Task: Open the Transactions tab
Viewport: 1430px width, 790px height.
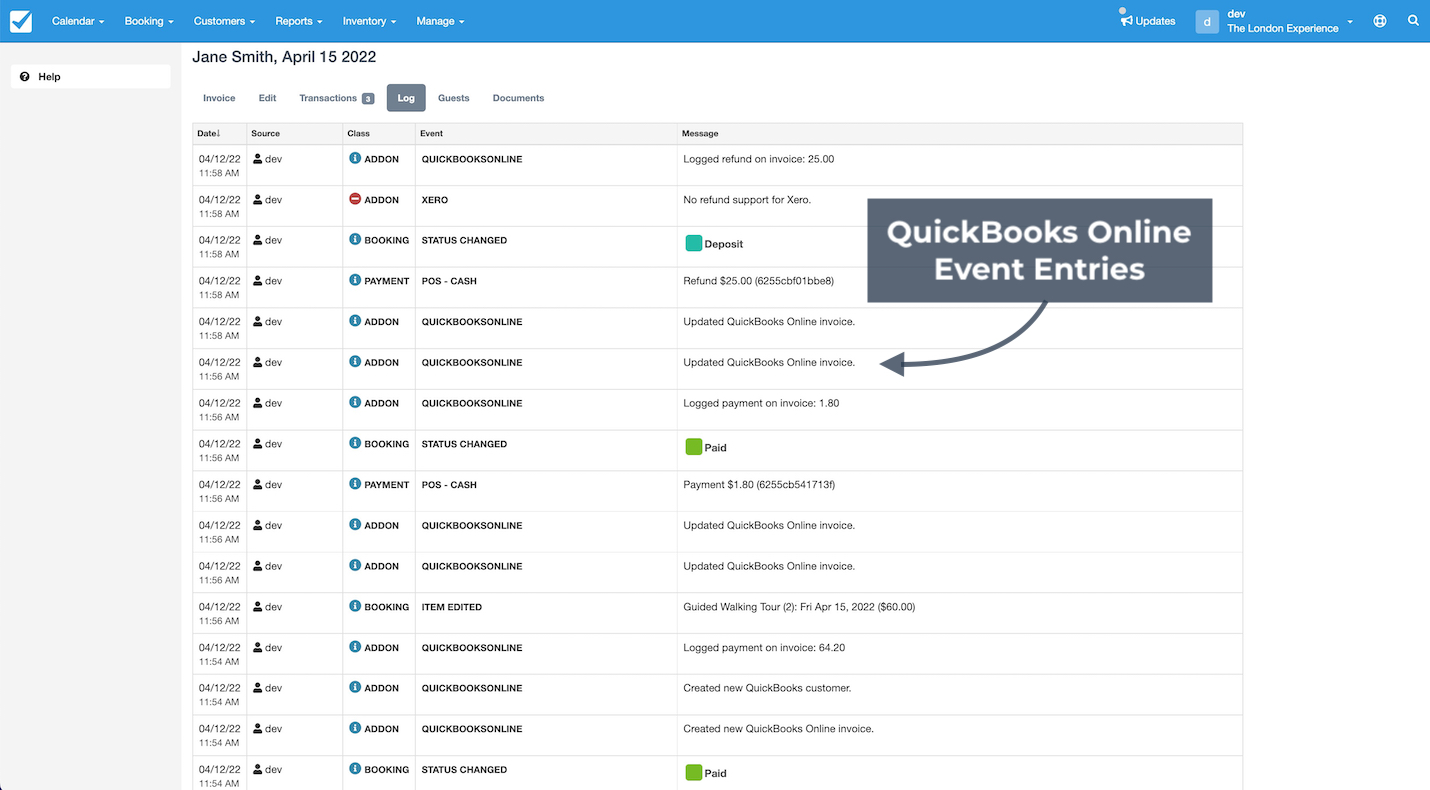Action: (336, 98)
